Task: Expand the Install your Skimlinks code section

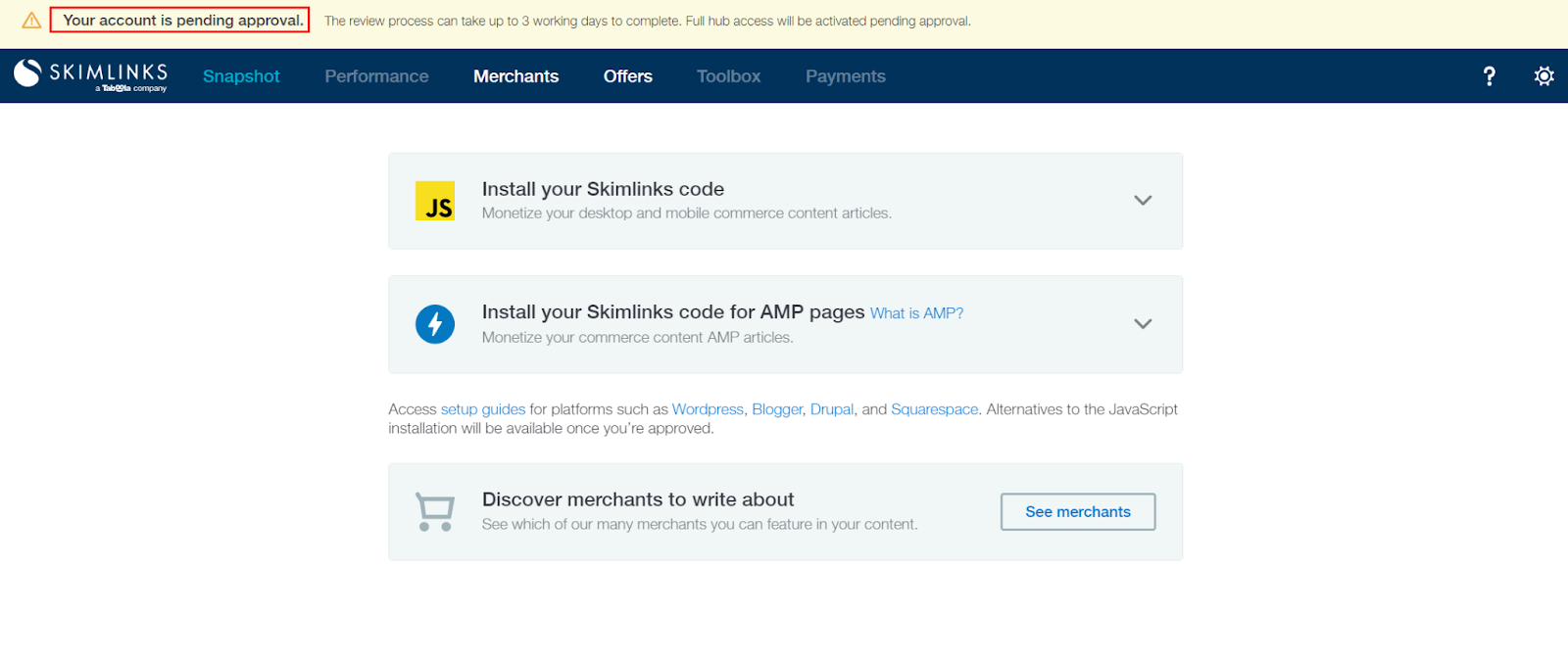Action: click(1143, 200)
